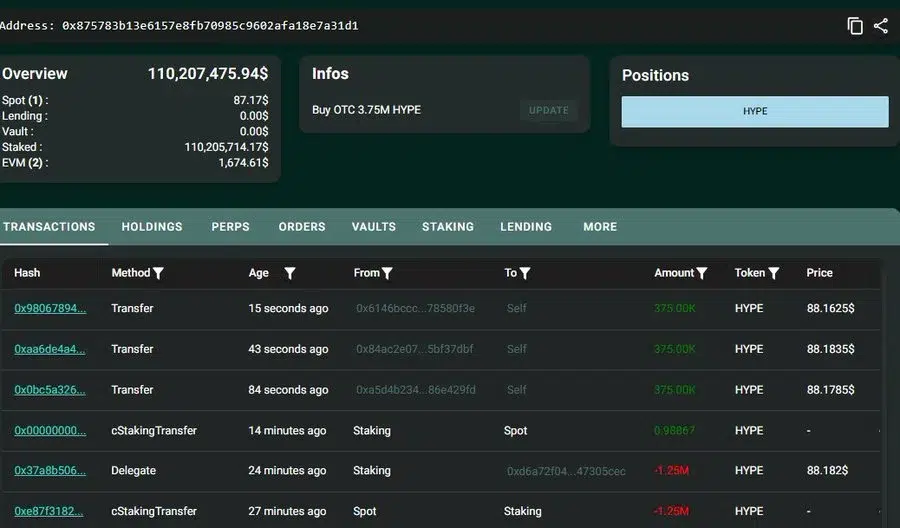Select the HYPE position button
Viewport: 900px width, 528px height.
[x=755, y=111]
